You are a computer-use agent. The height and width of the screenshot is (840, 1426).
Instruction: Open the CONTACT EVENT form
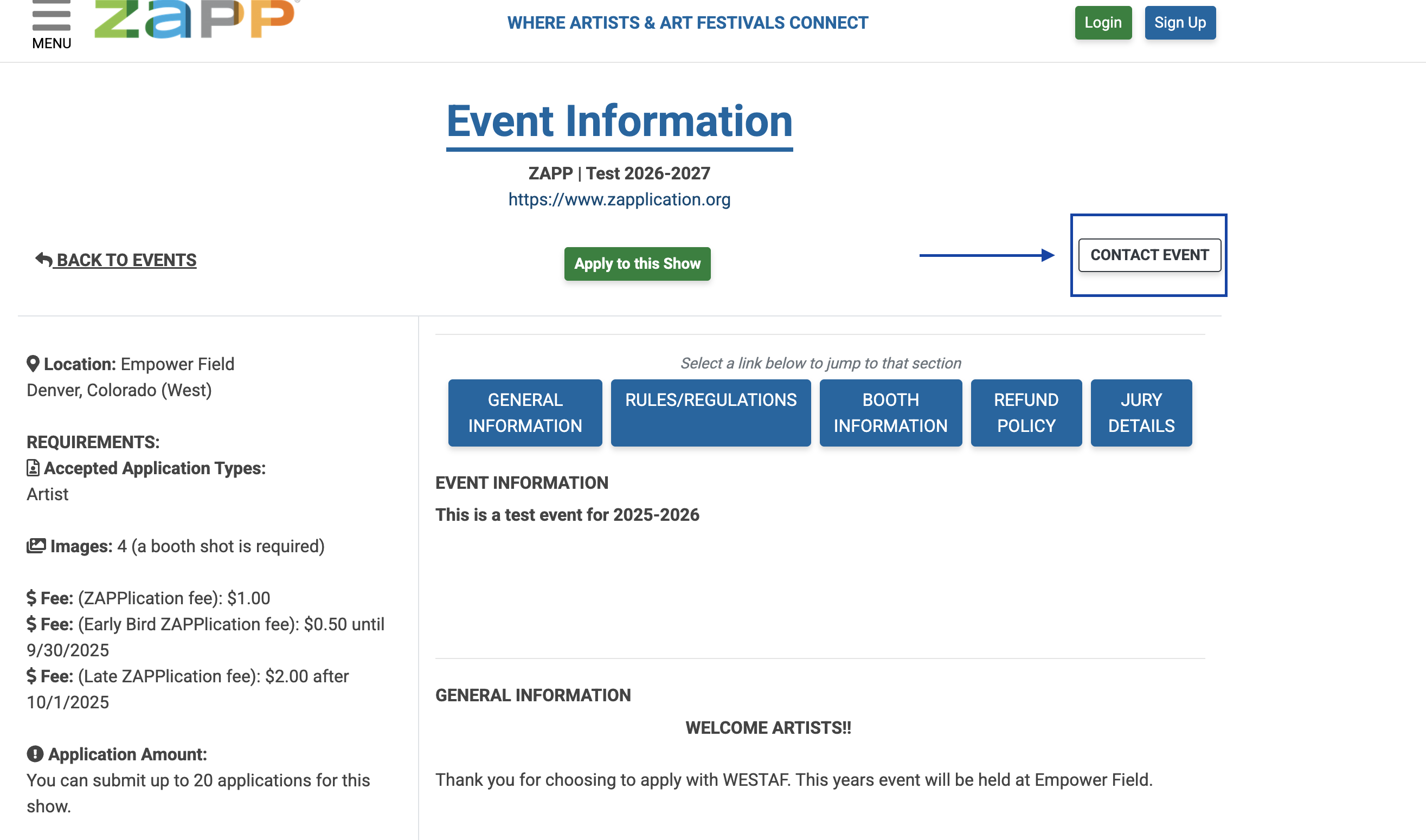[1149, 255]
